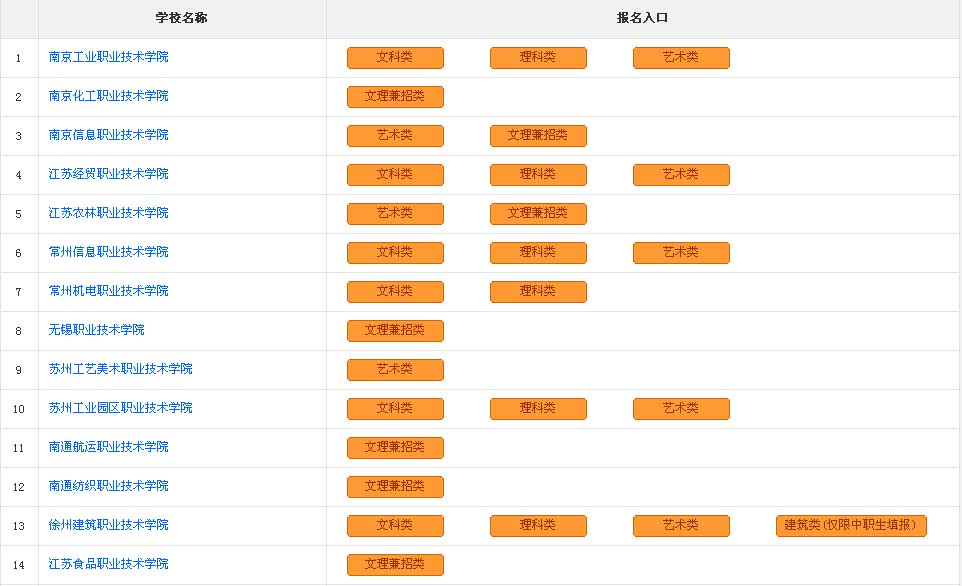
Task: Select 艺术类 for 江苏农林职业技术学院
Action: tap(395, 214)
